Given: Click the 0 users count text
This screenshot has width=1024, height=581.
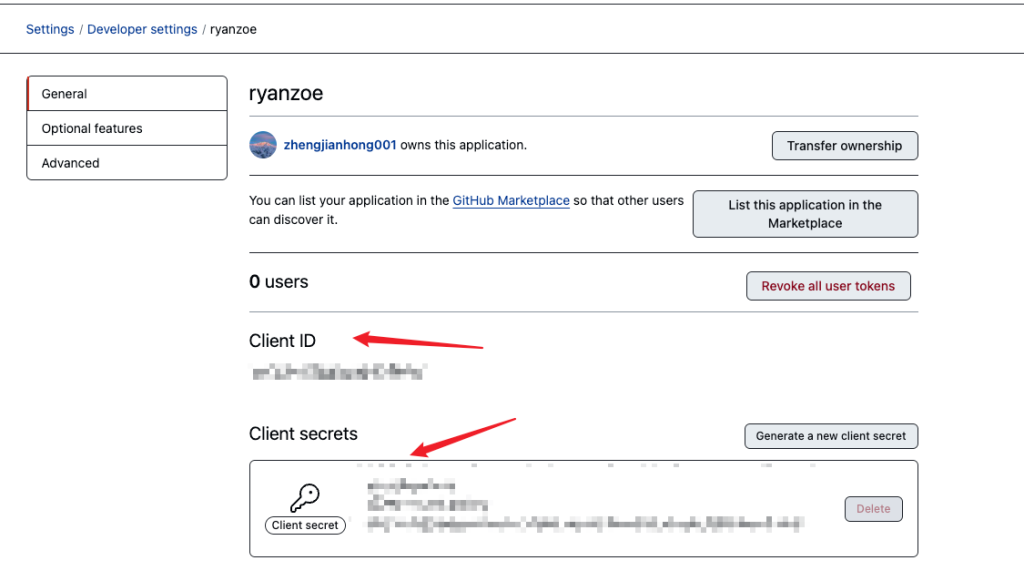Looking at the screenshot, I should pyautogui.click(x=279, y=282).
